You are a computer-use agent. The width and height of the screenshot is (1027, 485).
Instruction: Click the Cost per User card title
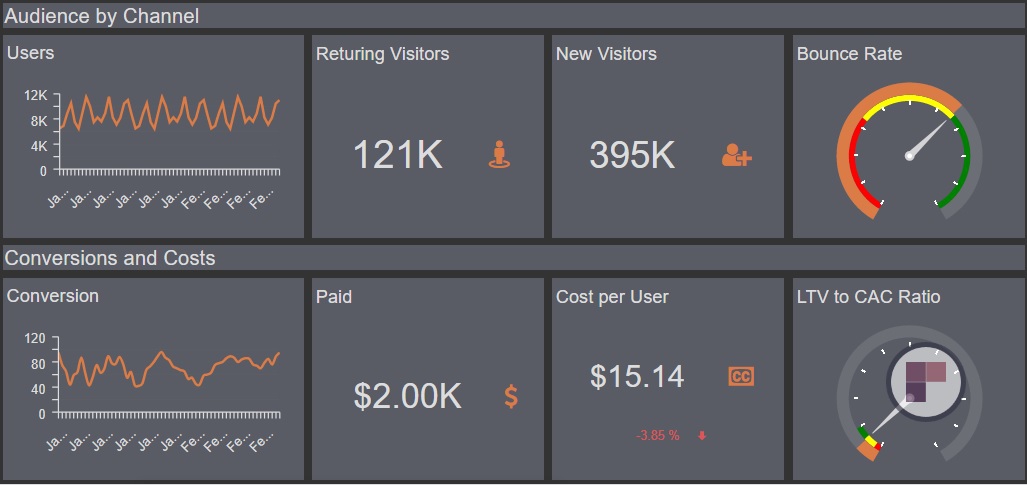(612, 297)
